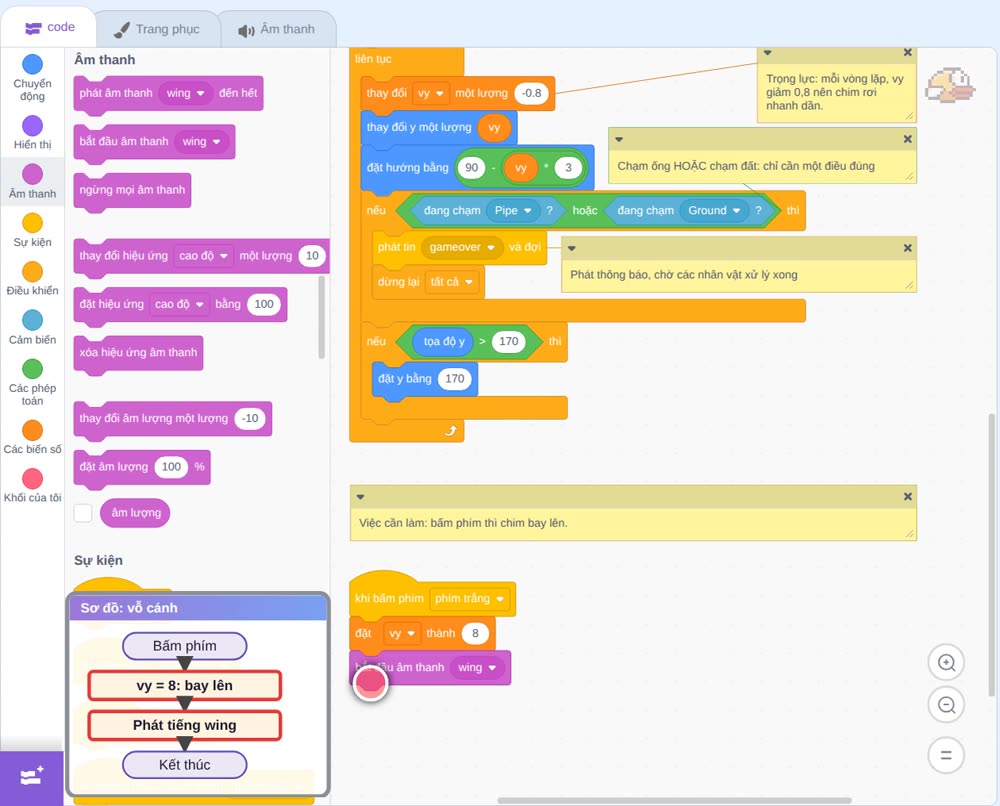
Task: Click the workspace vertical scrollbar
Action: (x=991, y=555)
